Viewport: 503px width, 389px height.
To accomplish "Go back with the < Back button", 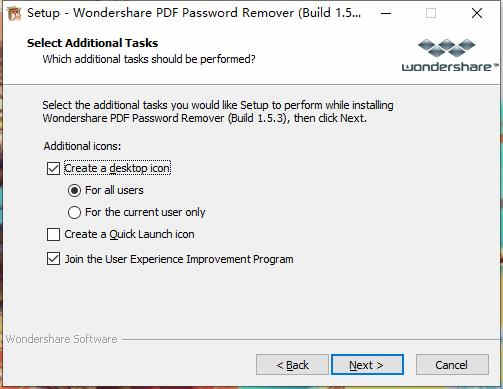I will coord(292,365).
